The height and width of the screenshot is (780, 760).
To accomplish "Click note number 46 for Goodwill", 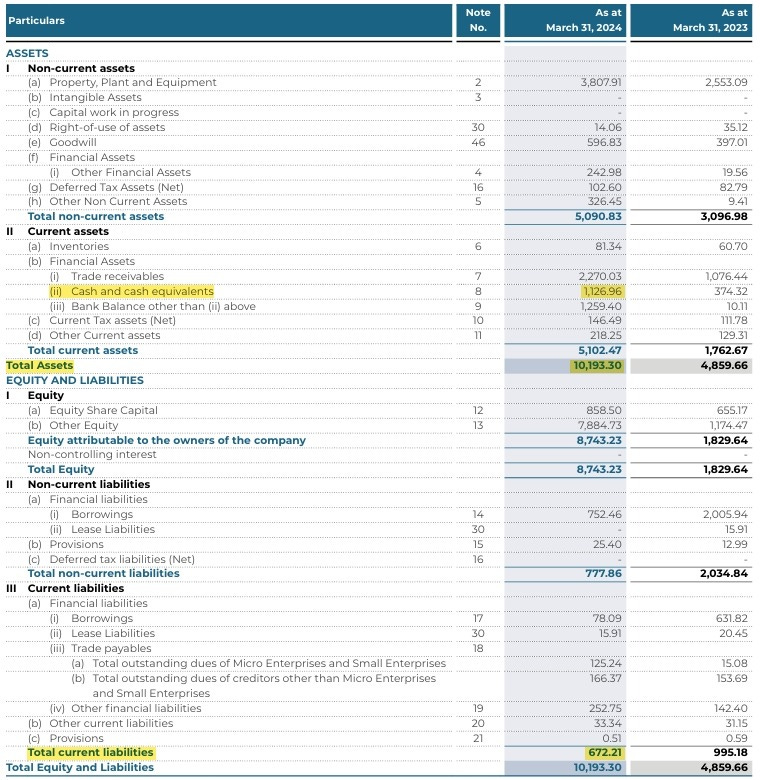I will (478, 142).
